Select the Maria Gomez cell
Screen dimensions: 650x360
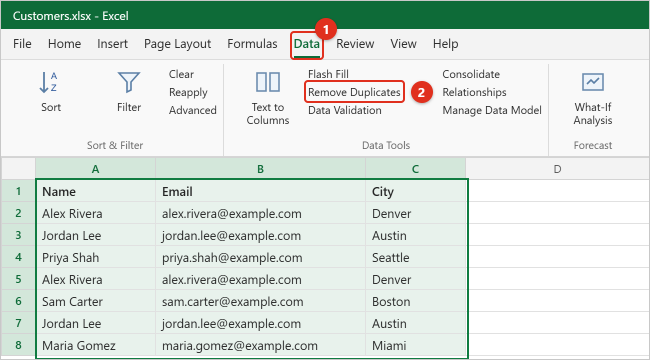(96, 345)
